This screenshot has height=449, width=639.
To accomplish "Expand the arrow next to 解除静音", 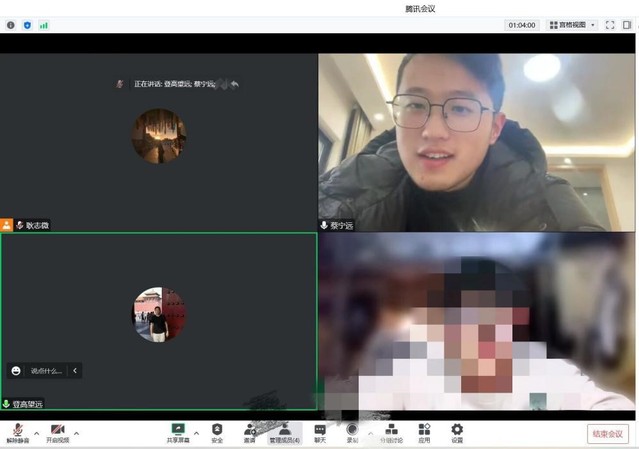I will [x=36, y=433].
